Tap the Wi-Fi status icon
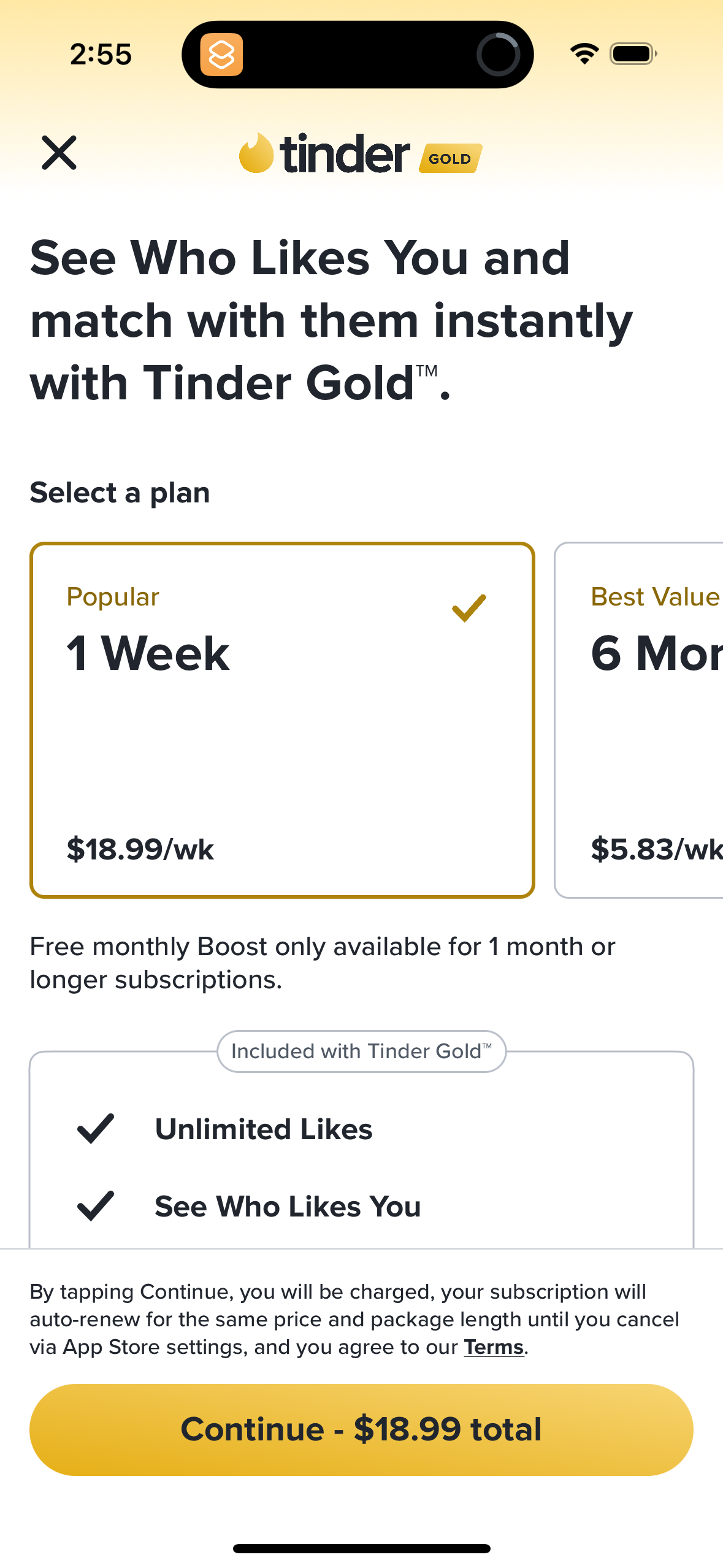Screen dimensions: 723x1568 (x=584, y=54)
